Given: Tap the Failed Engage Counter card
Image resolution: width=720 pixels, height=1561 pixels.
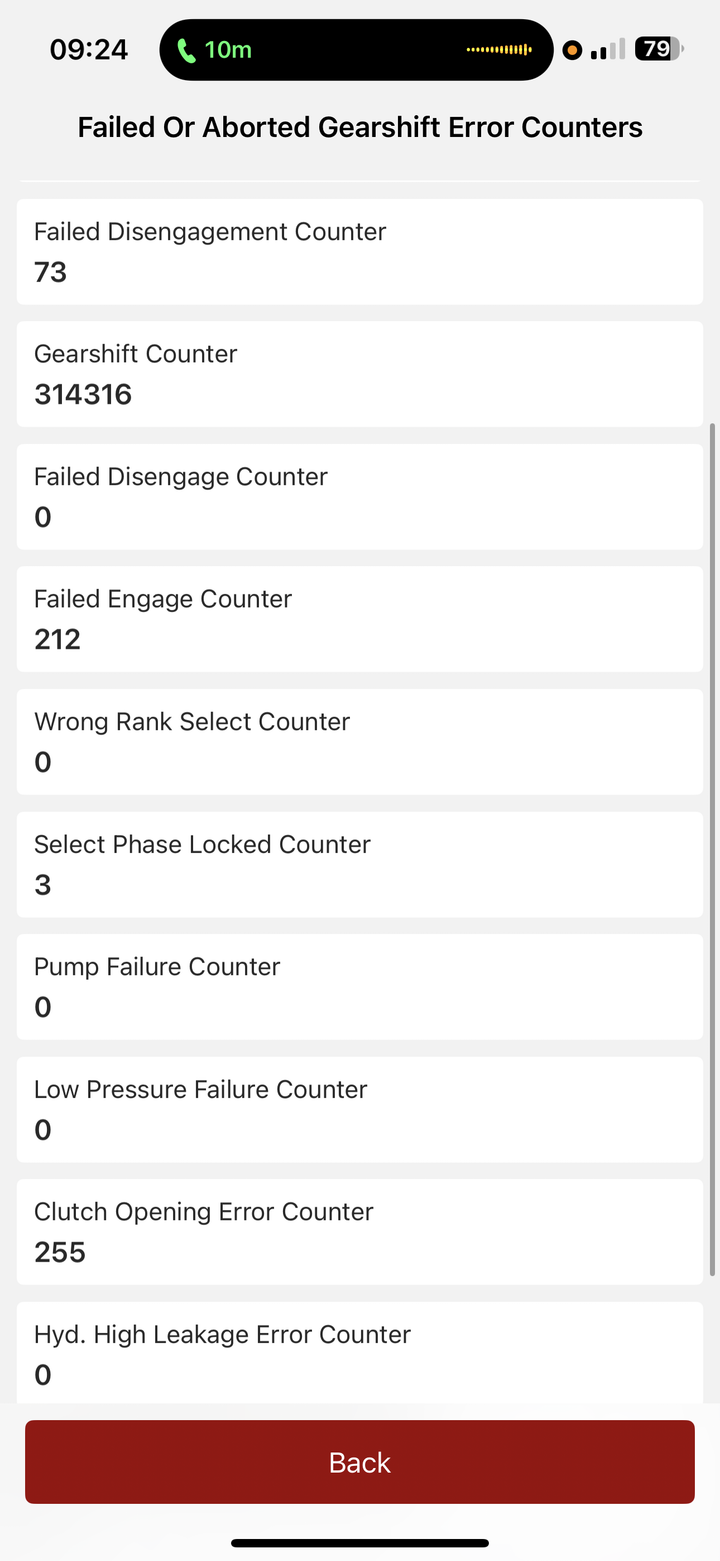Looking at the screenshot, I should point(360,619).
